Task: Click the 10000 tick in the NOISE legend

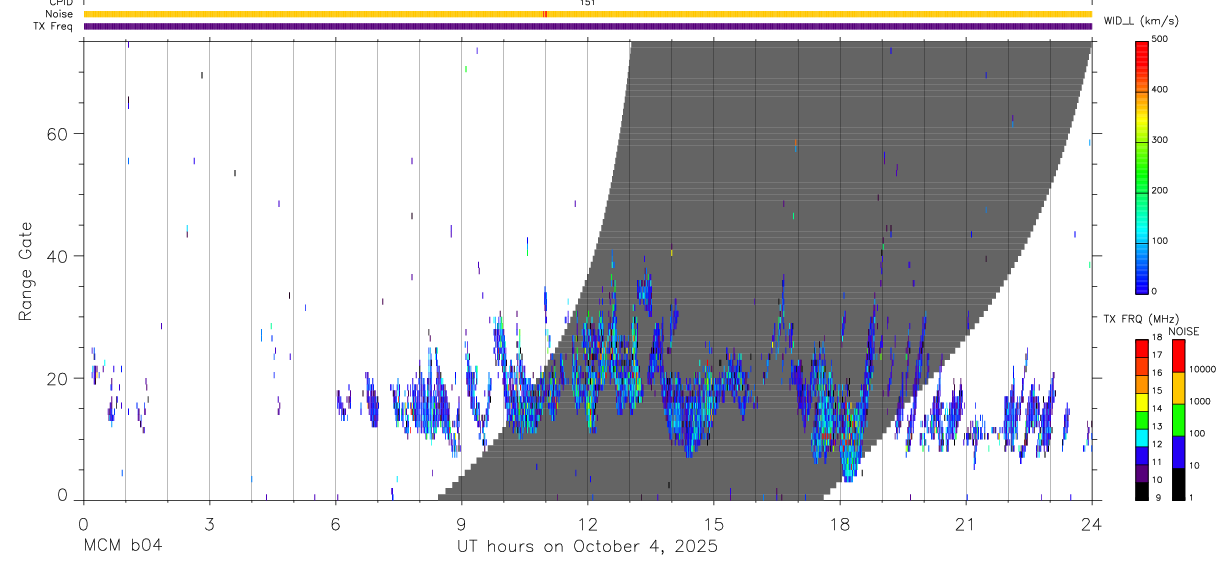Action: point(1202,369)
